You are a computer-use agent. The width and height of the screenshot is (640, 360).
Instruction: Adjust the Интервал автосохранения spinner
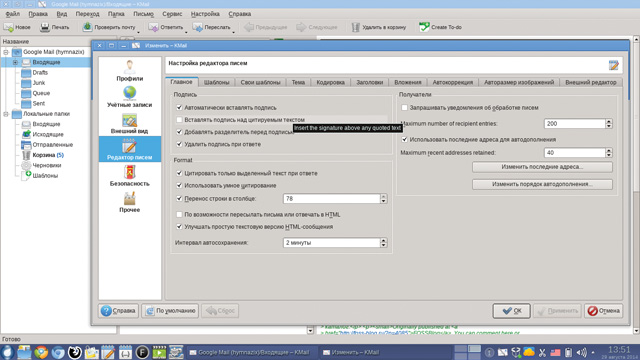383,243
